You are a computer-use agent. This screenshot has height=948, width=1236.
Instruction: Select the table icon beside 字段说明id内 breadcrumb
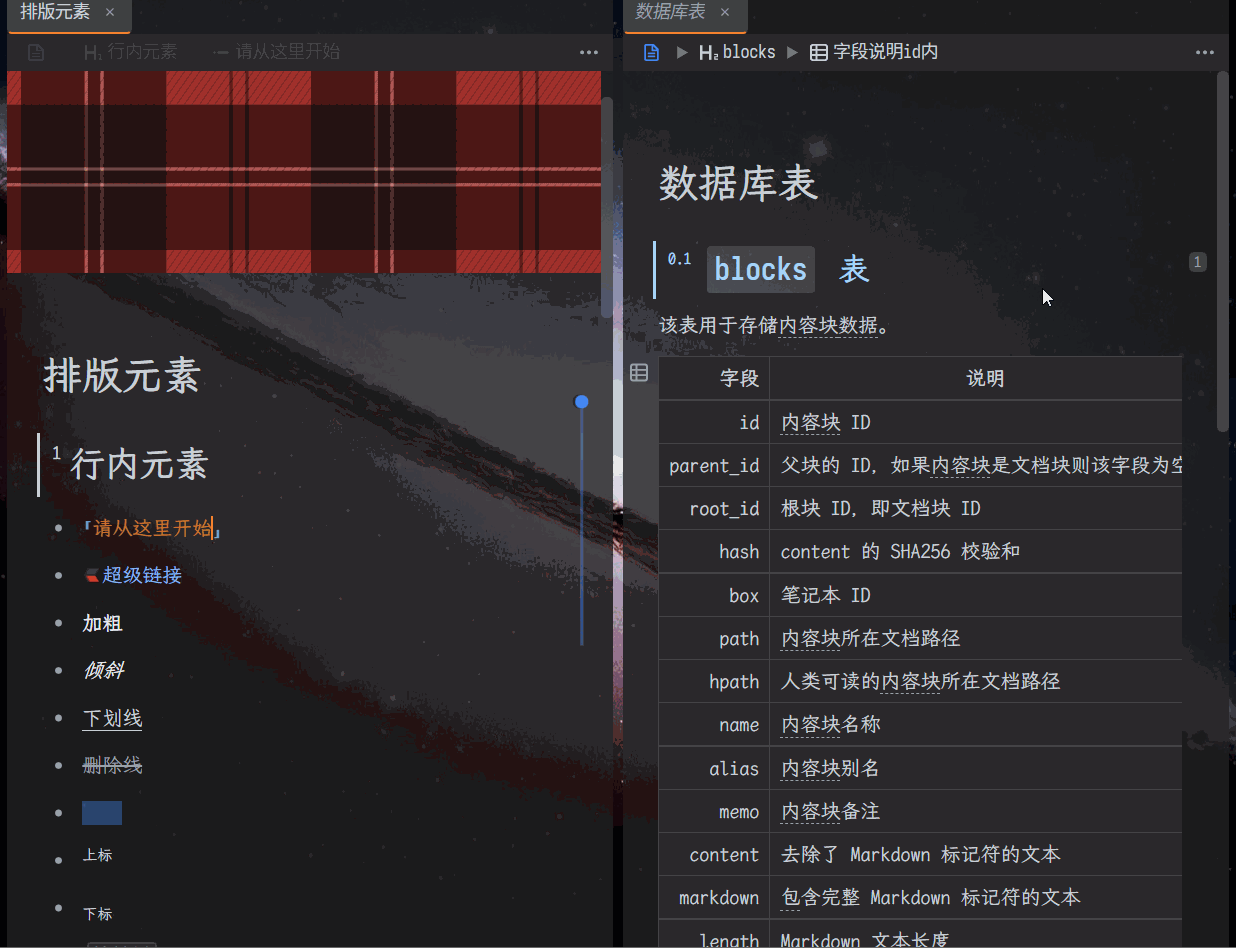coord(819,52)
